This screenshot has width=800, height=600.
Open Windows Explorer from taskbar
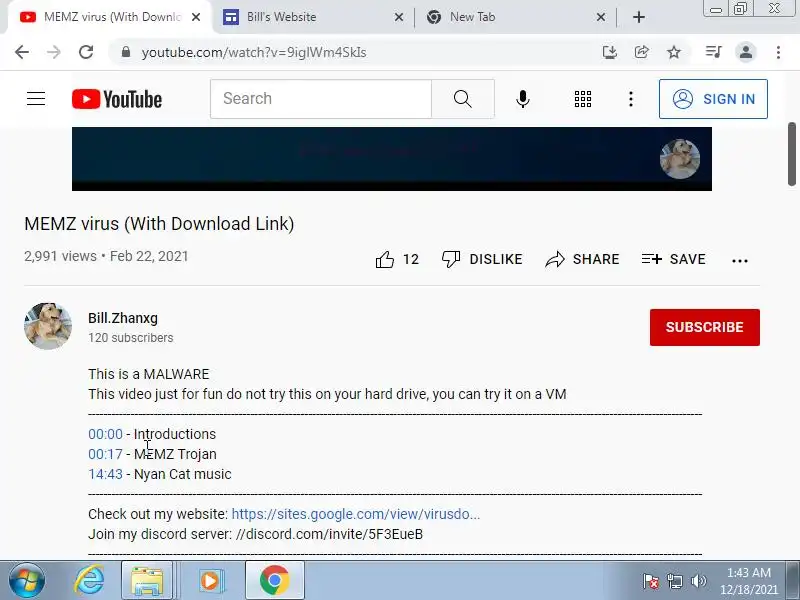tap(147, 581)
